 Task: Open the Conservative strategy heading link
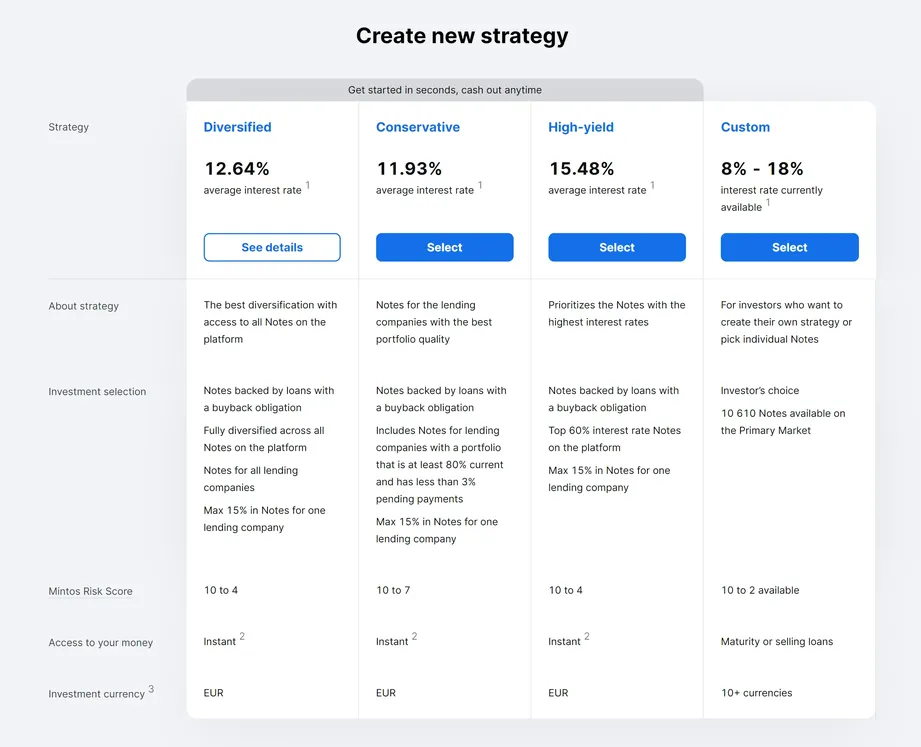(x=418, y=127)
